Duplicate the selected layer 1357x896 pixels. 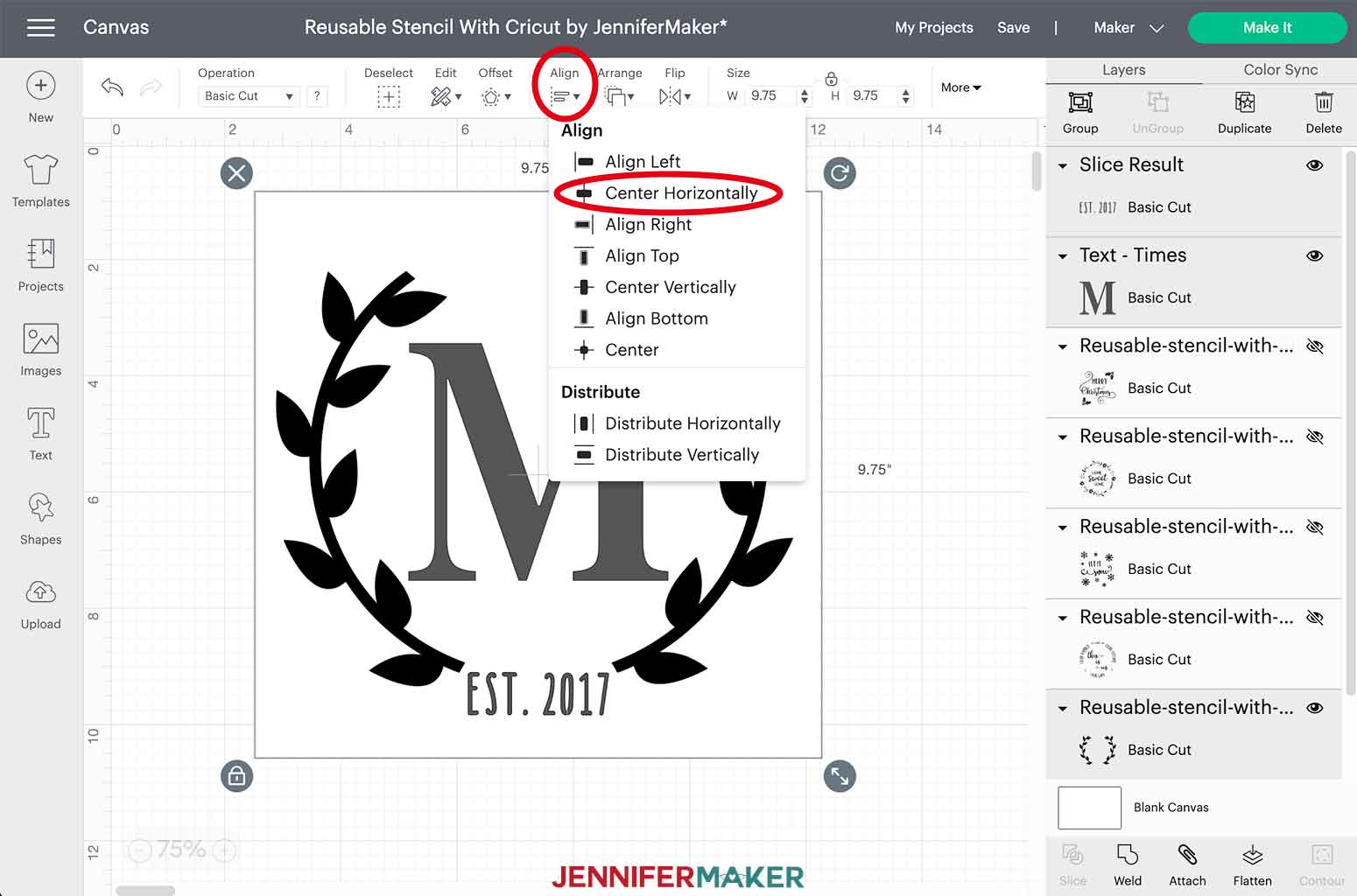pyautogui.click(x=1244, y=113)
